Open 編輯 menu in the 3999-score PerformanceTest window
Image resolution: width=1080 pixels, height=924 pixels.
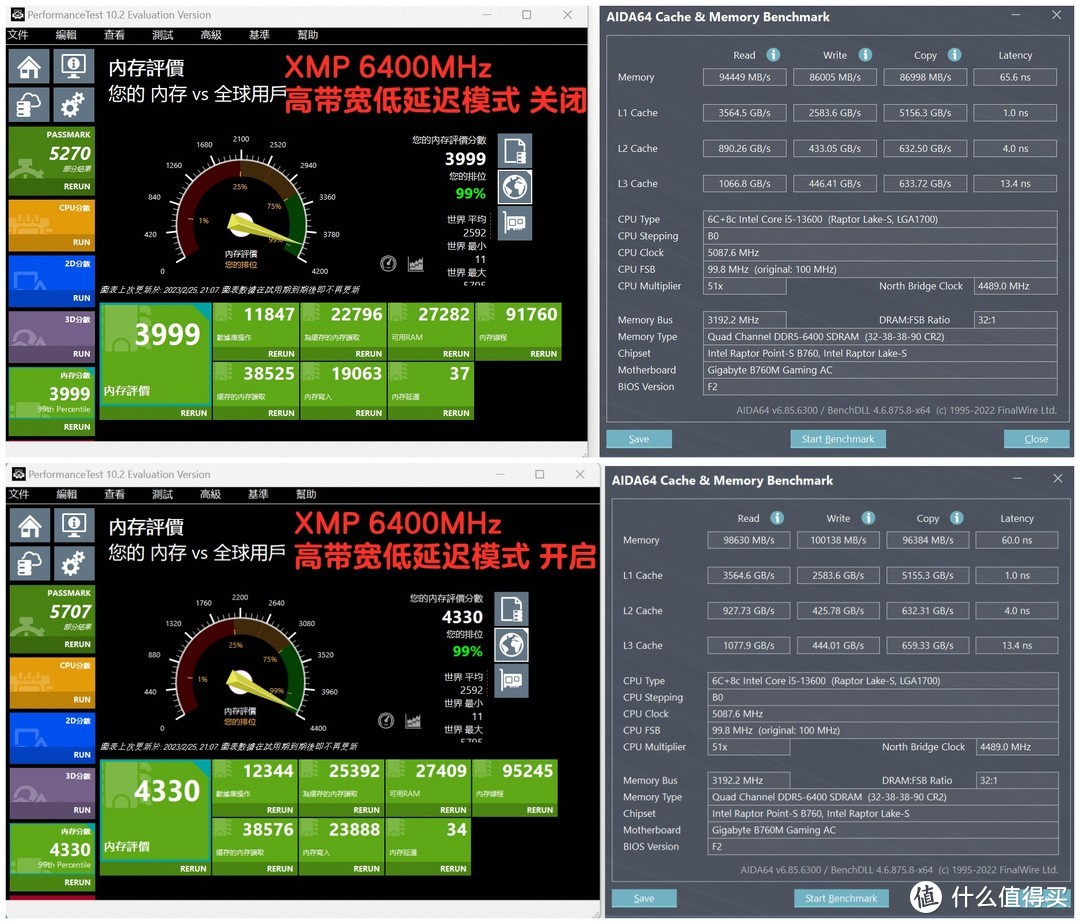[x=66, y=35]
